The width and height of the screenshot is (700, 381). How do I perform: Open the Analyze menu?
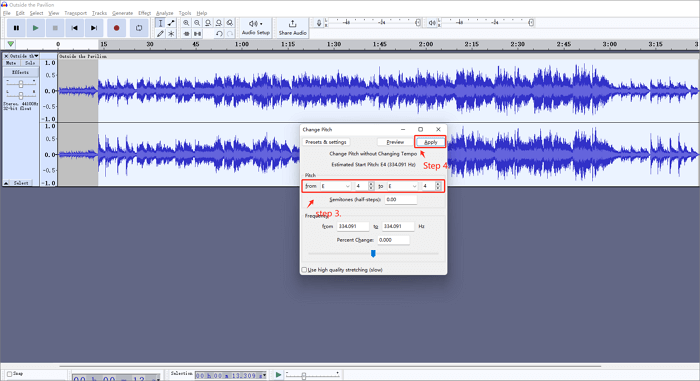(x=164, y=13)
